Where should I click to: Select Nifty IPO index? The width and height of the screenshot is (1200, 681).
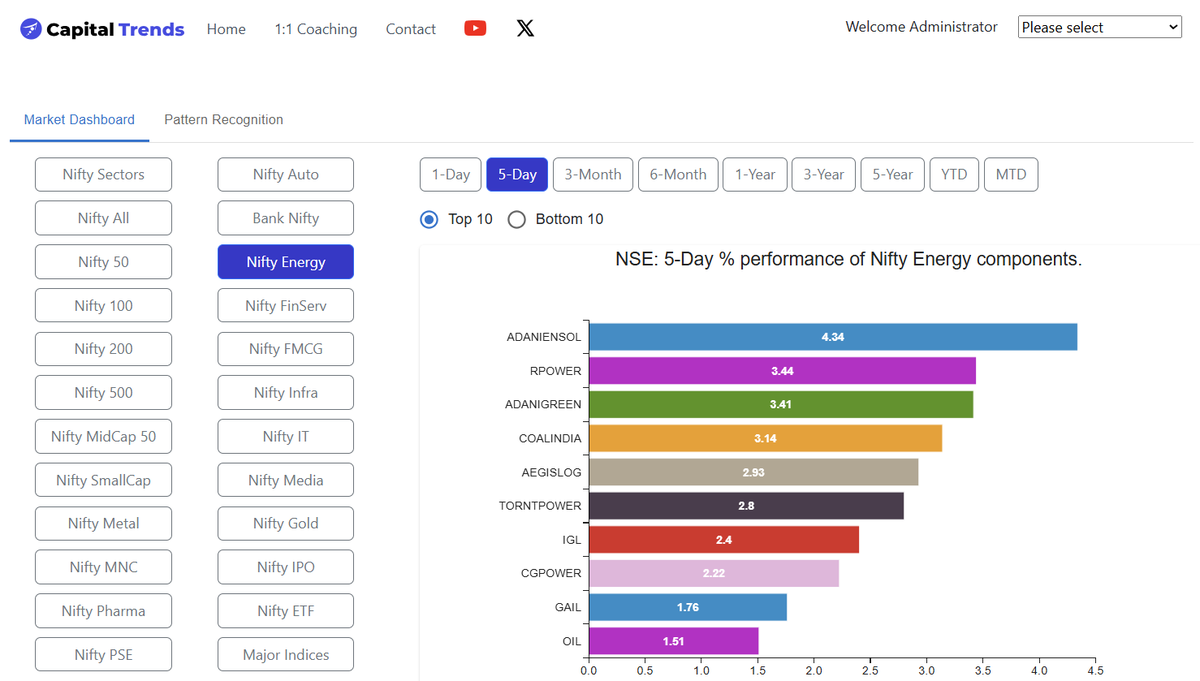[286, 567]
